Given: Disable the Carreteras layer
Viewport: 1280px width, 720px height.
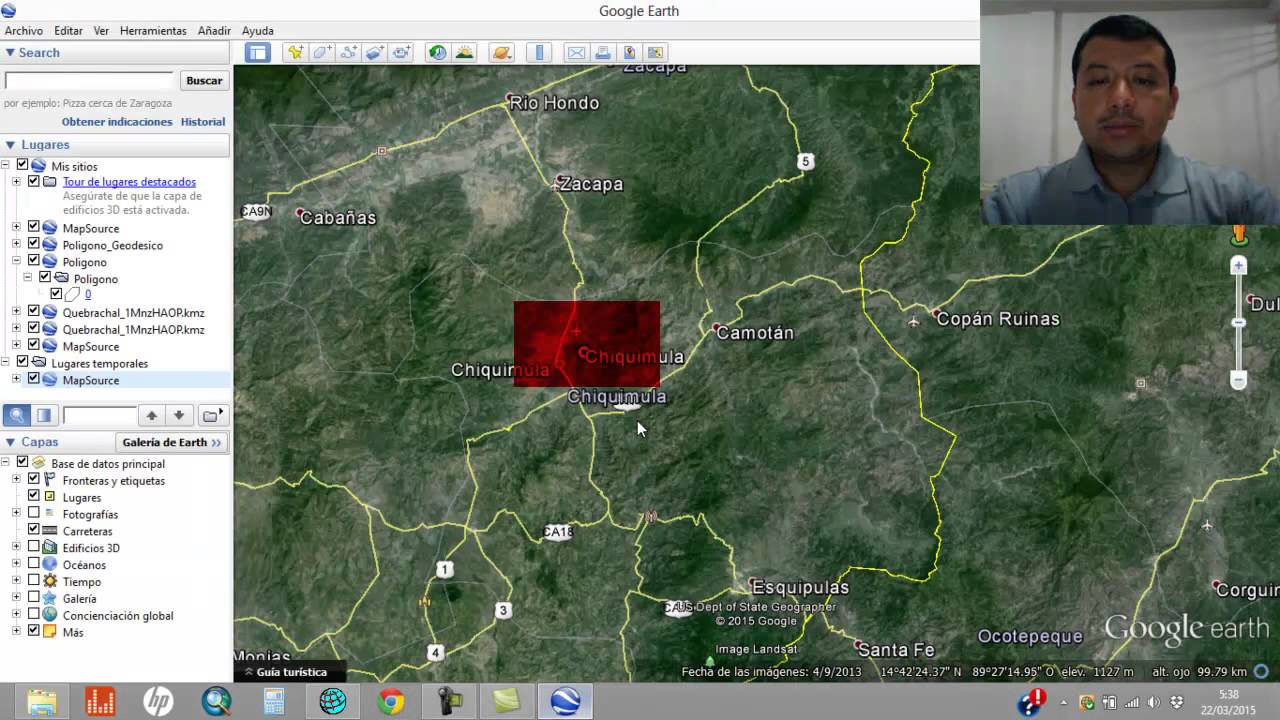Looking at the screenshot, I should [x=34, y=531].
